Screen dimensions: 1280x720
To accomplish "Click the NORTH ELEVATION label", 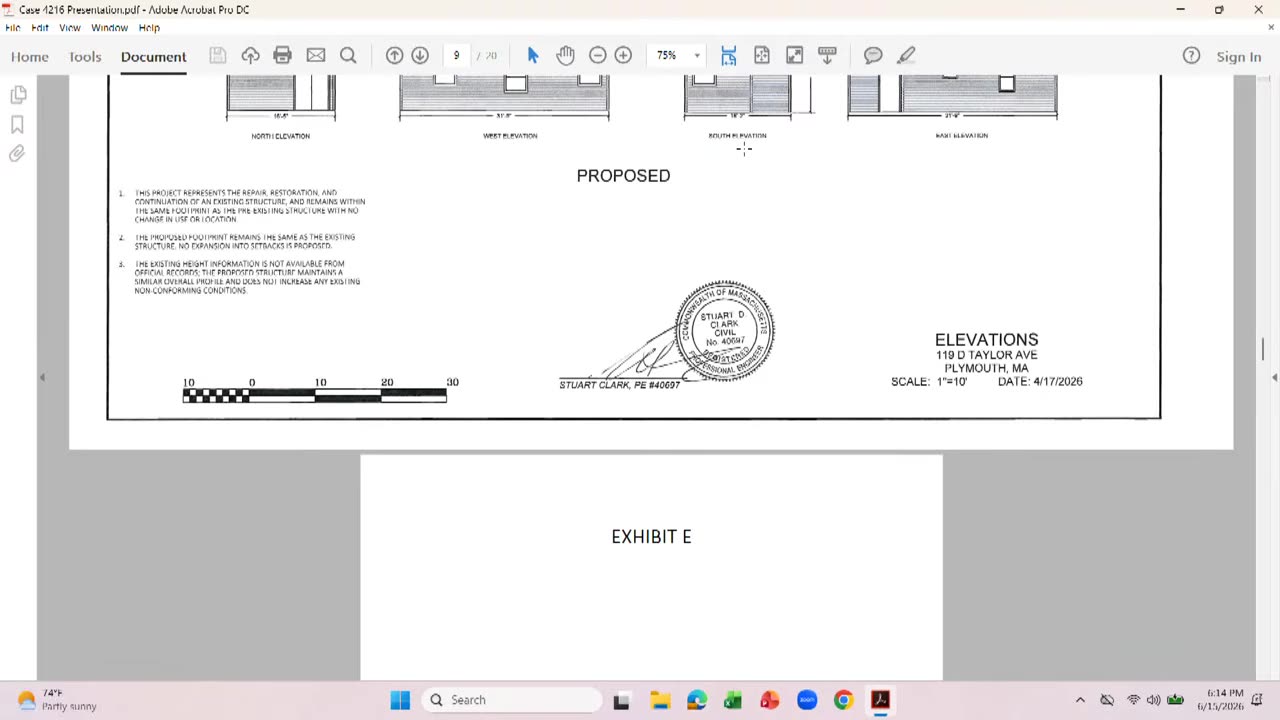I will pos(280,136).
